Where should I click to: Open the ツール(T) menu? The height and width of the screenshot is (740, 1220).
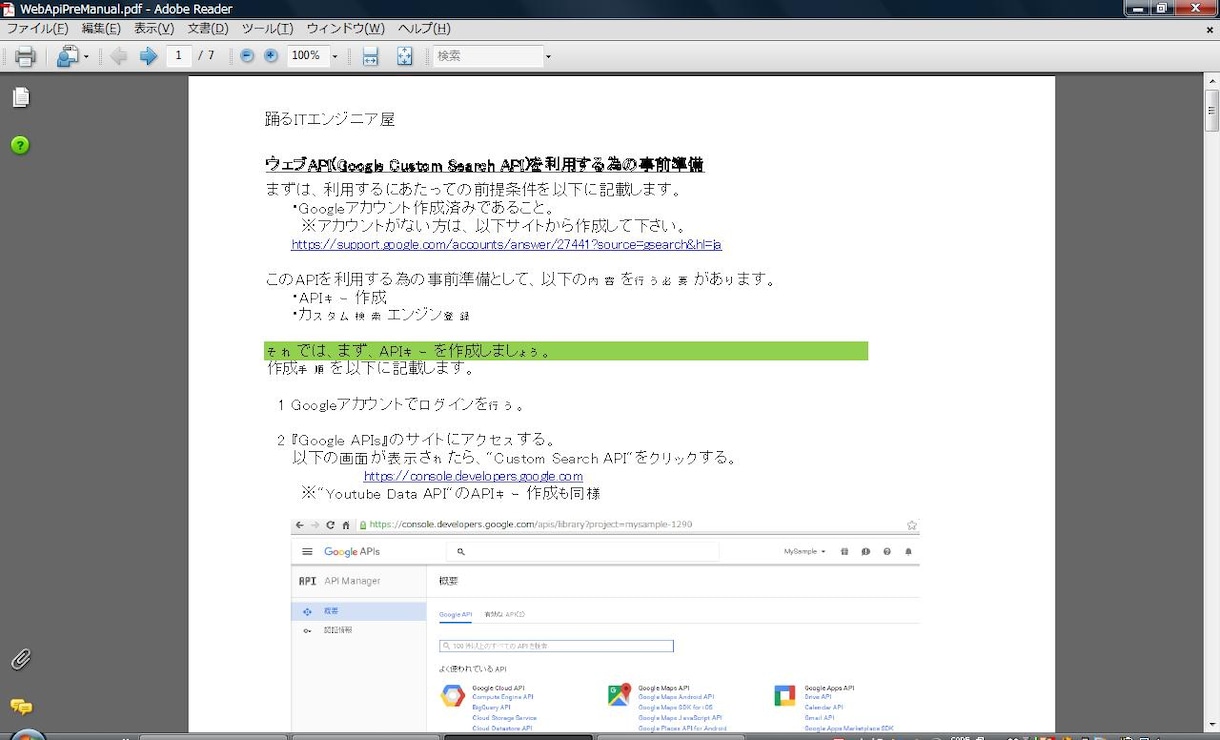[268, 29]
